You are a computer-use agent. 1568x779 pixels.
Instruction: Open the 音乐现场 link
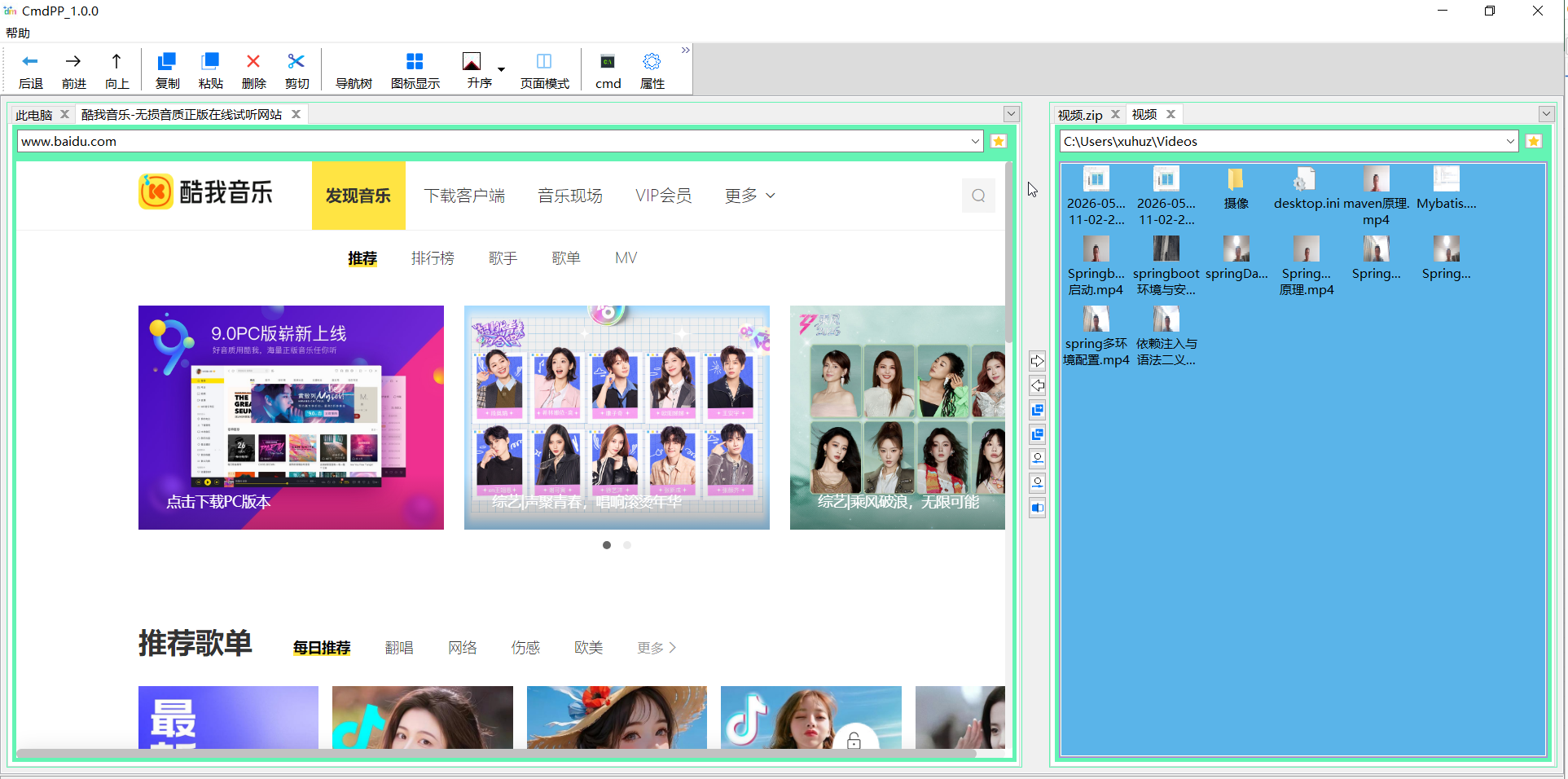coord(570,196)
